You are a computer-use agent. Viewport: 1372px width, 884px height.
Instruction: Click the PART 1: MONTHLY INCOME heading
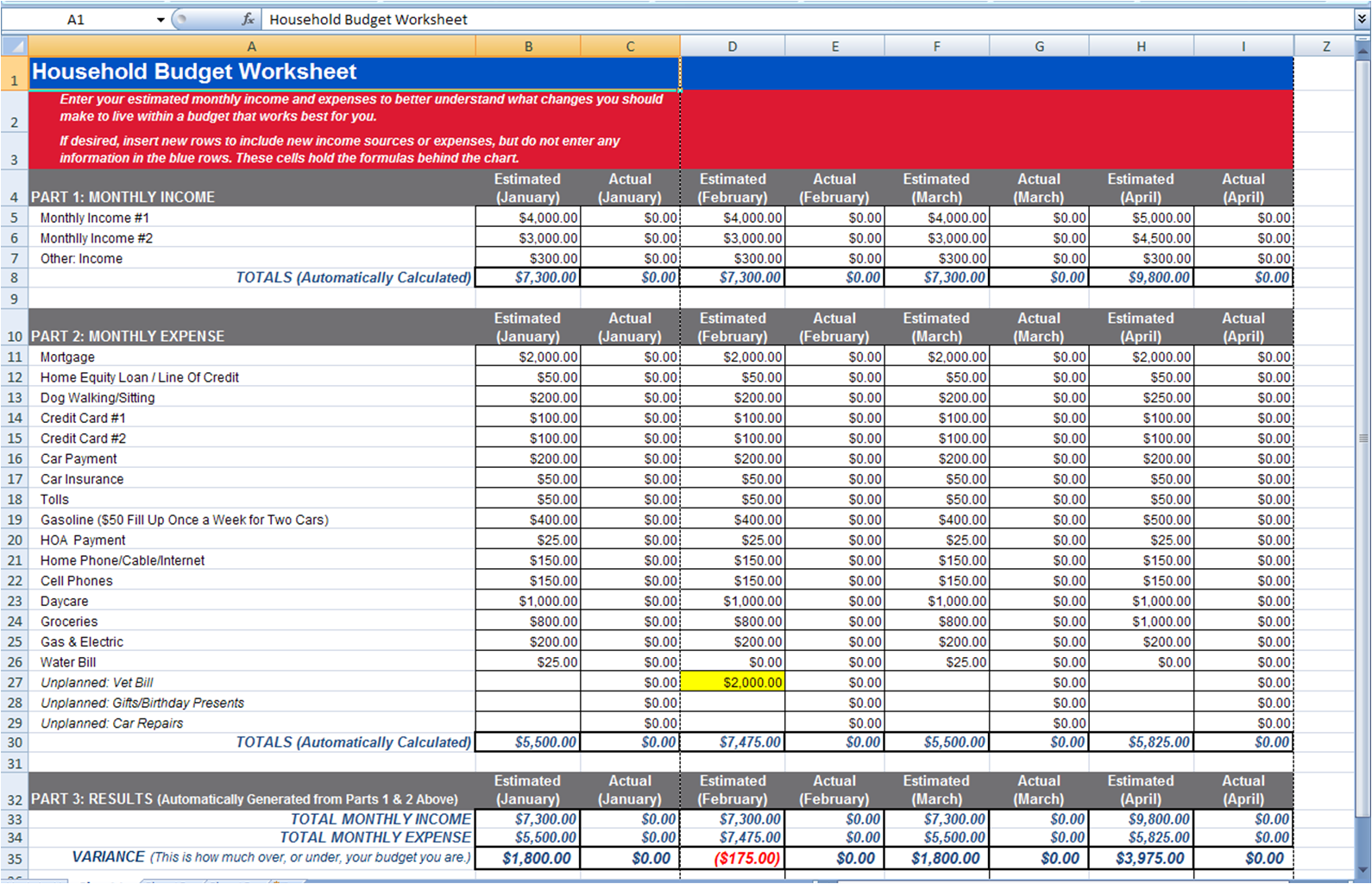123,197
